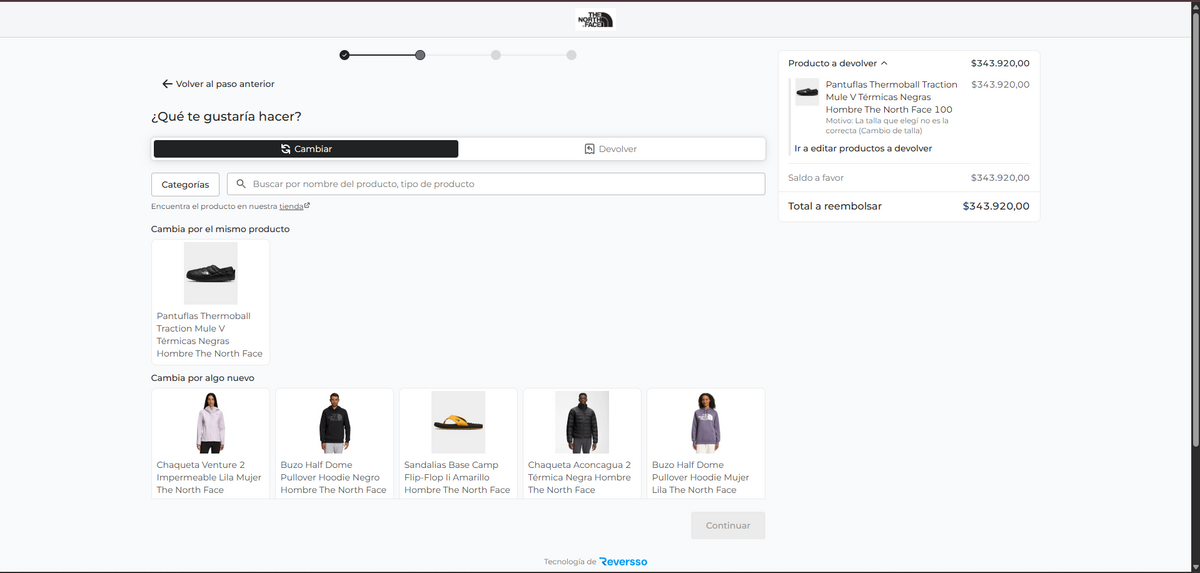
Task: Click the third step indicator dot
Action: 496,55
